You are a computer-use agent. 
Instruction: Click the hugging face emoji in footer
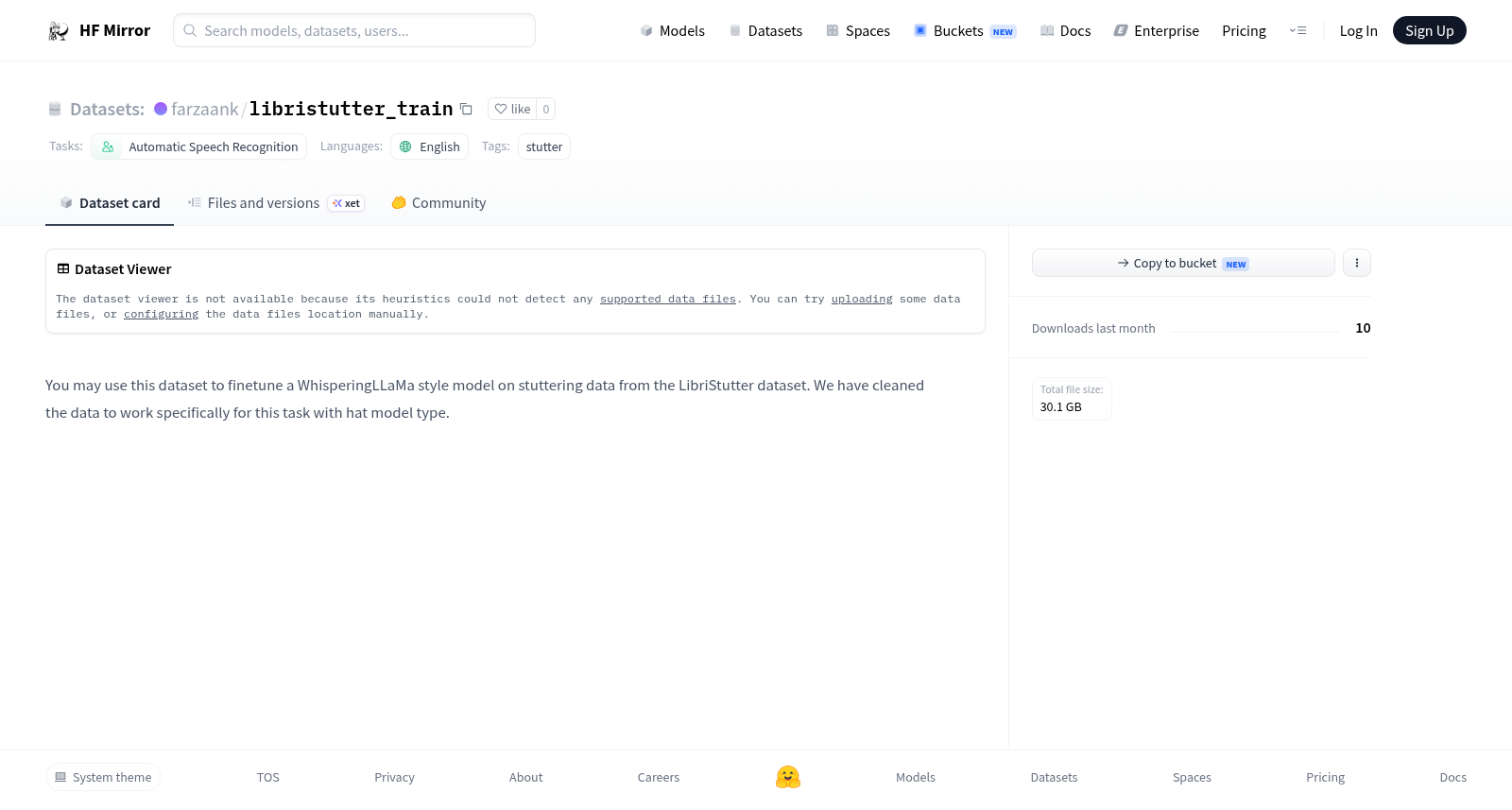click(x=788, y=777)
